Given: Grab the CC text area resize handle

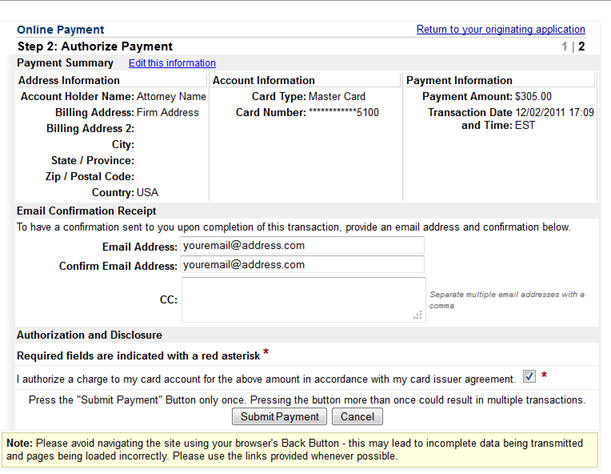Looking at the screenshot, I should point(419,315).
